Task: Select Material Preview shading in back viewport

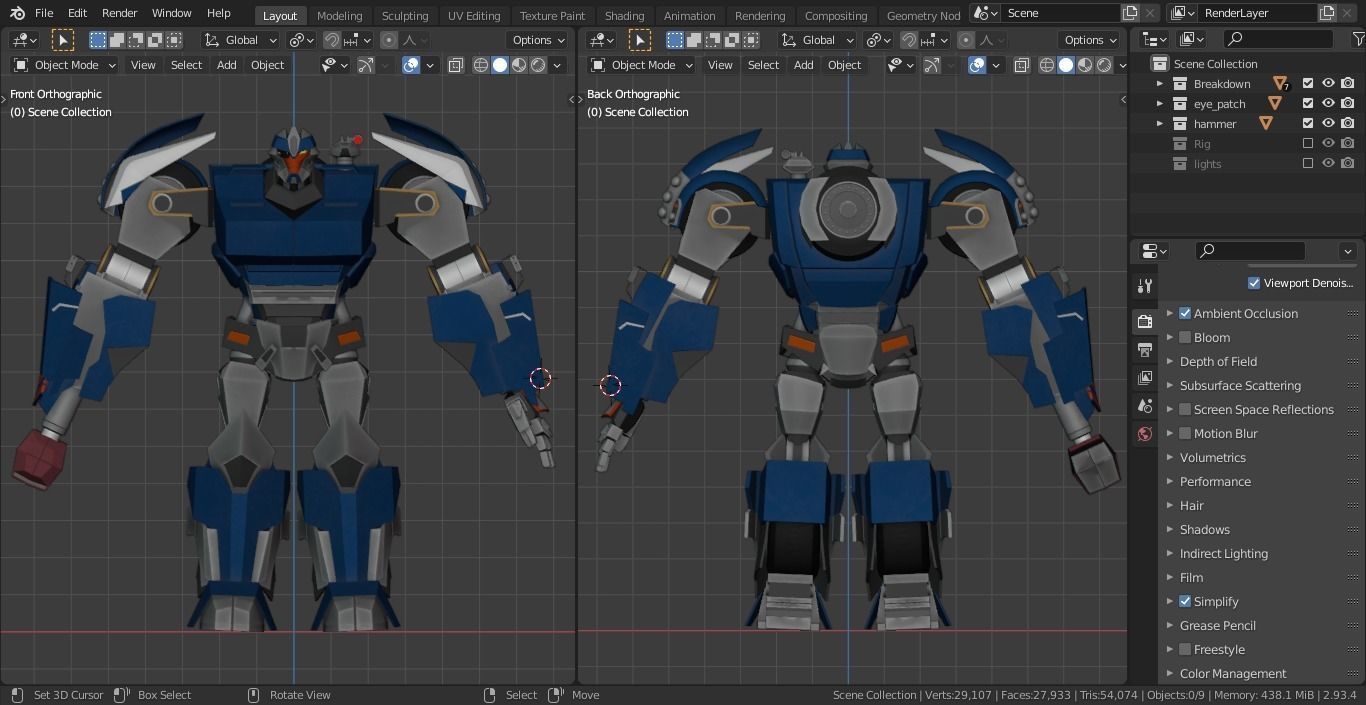Action: [x=1085, y=64]
